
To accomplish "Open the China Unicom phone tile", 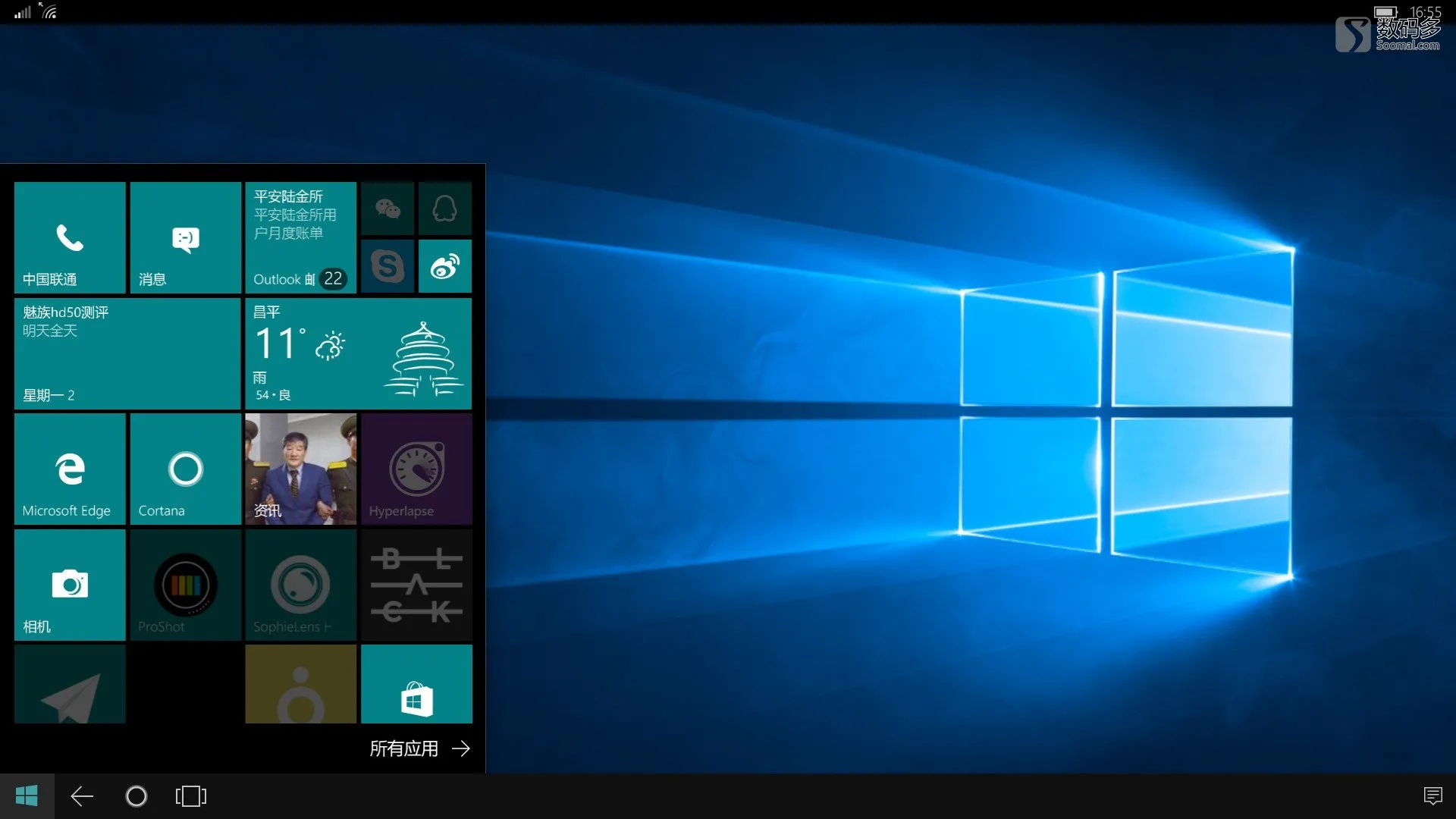I will click(70, 237).
